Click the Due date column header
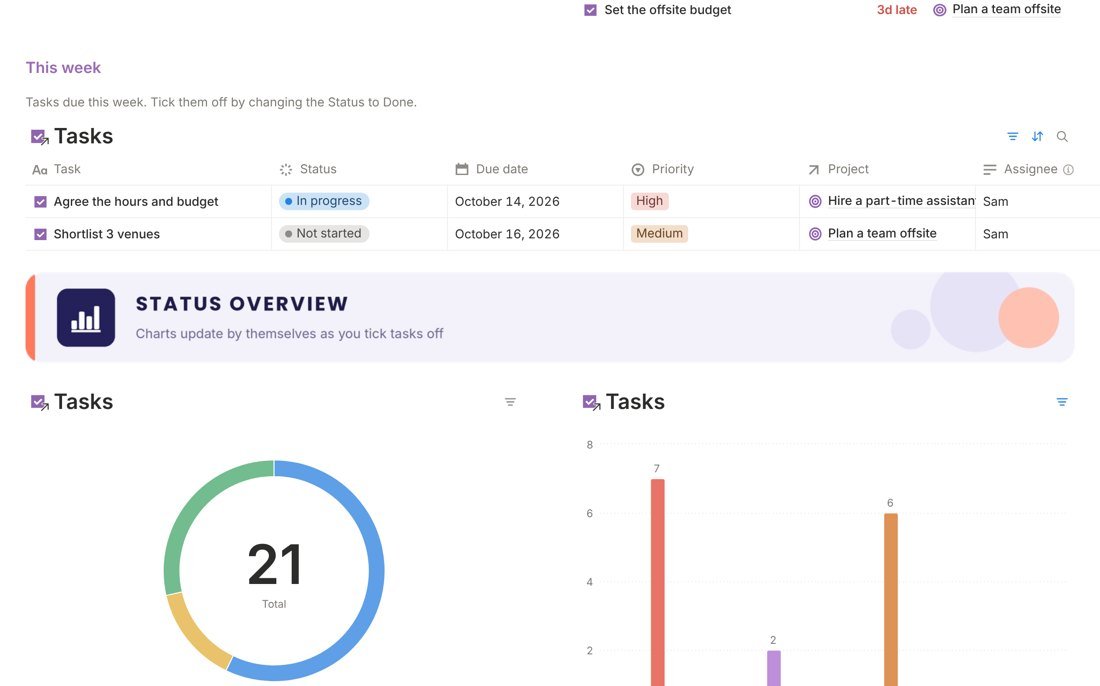The width and height of the screenshot is (1100, 686). click(535, 169)
